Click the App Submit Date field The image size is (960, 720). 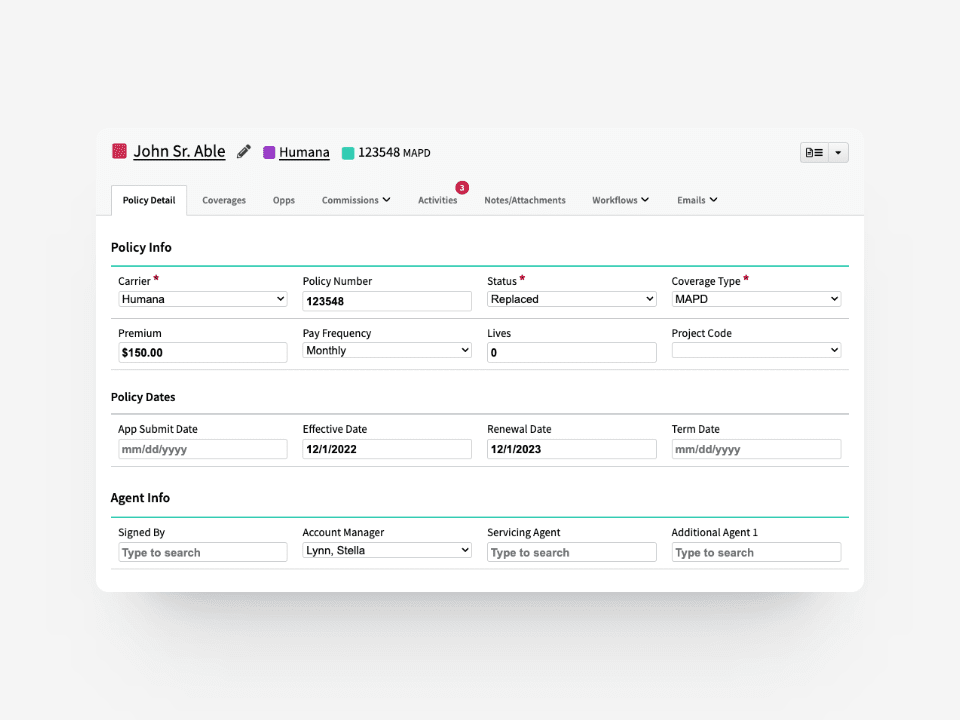[202, 449]
